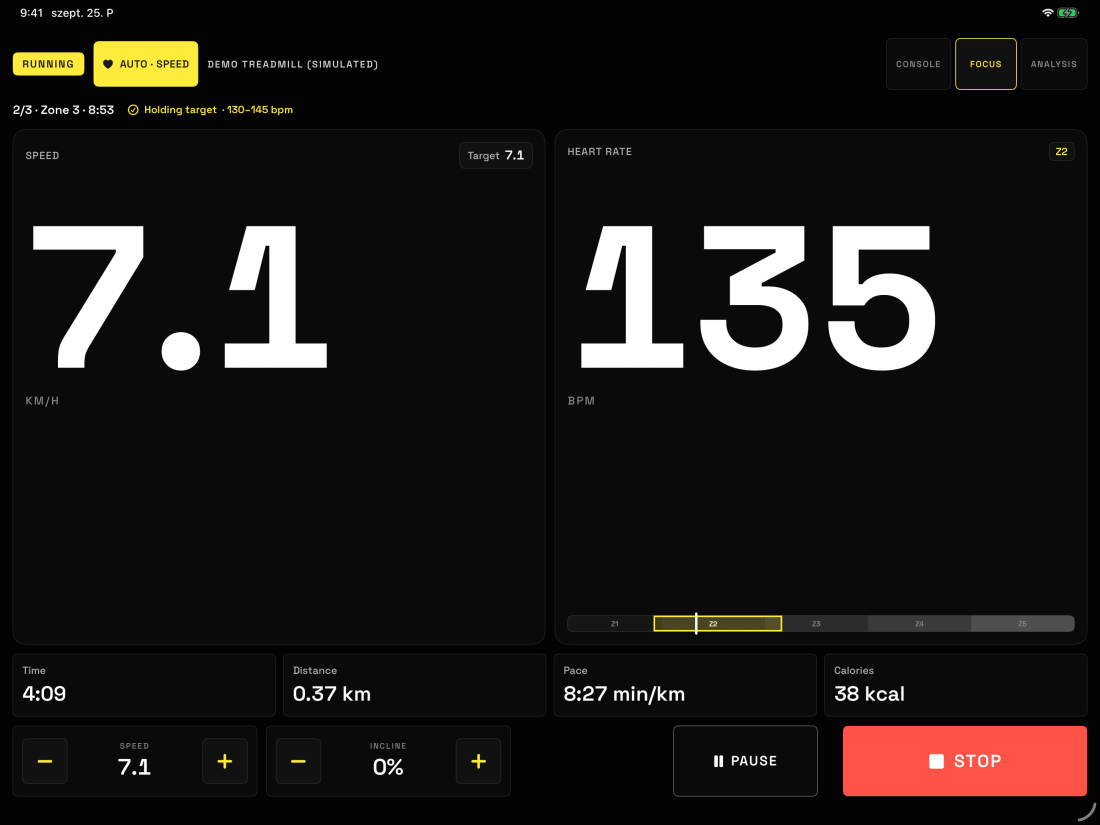Click the large 7.1 speed readout
The image size is (1100, 825).
(x=180, y=297)
